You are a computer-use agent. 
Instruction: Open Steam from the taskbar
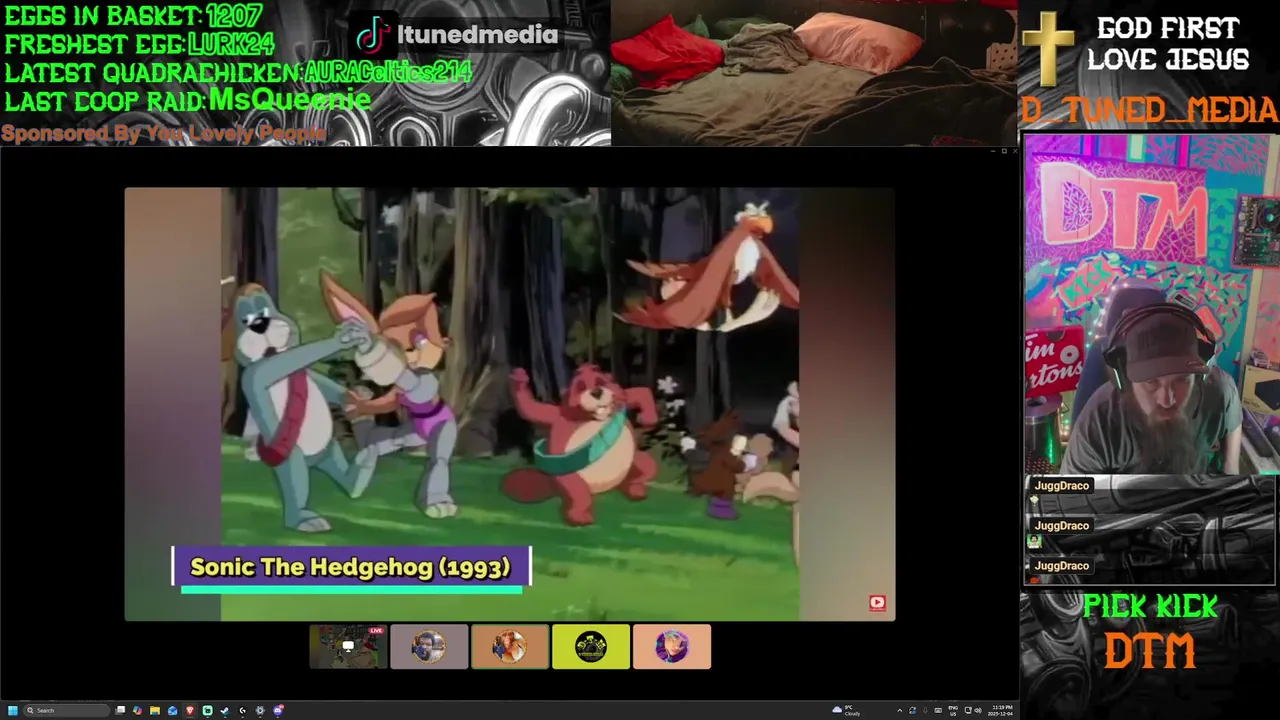225,710
